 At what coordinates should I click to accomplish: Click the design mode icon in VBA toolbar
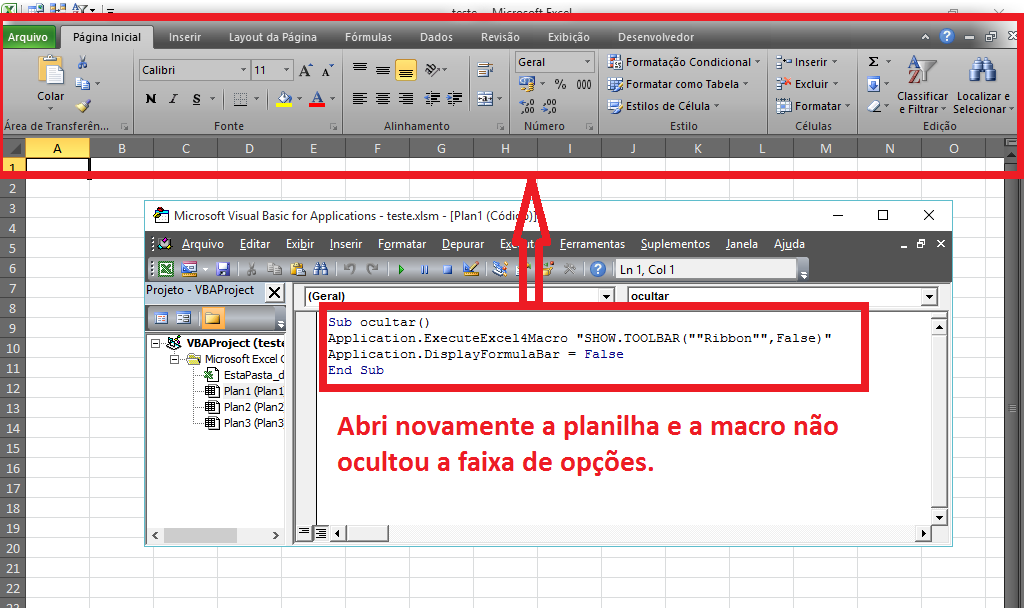coord(471,269)
